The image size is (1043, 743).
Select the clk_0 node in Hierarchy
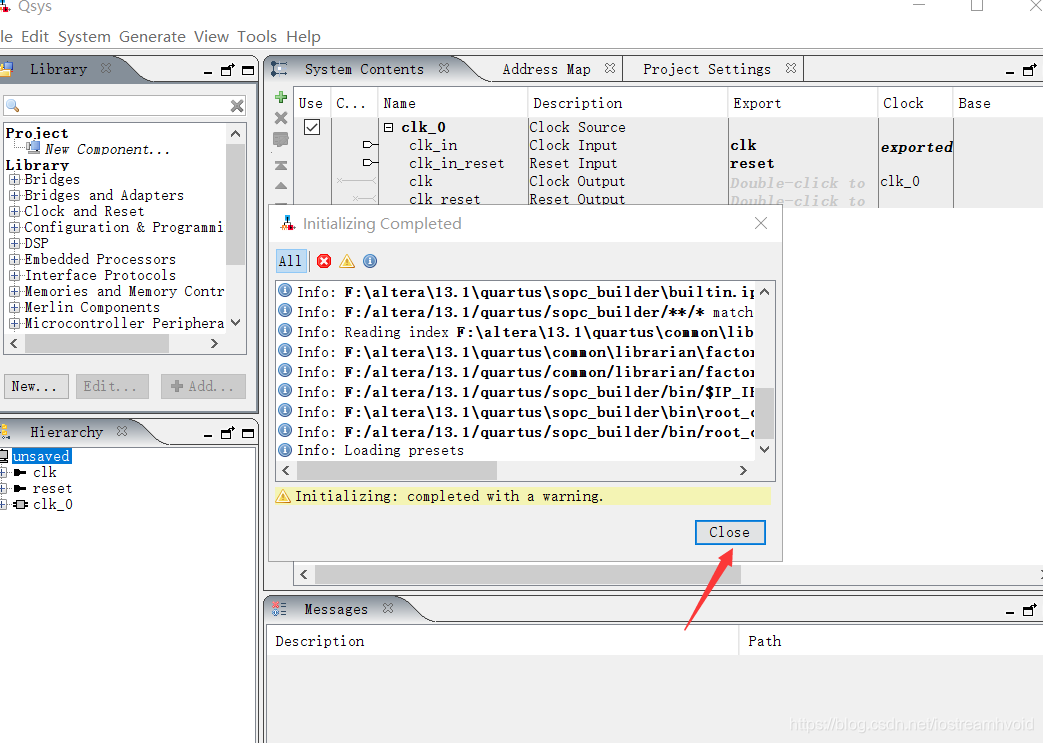pos(53,504)
